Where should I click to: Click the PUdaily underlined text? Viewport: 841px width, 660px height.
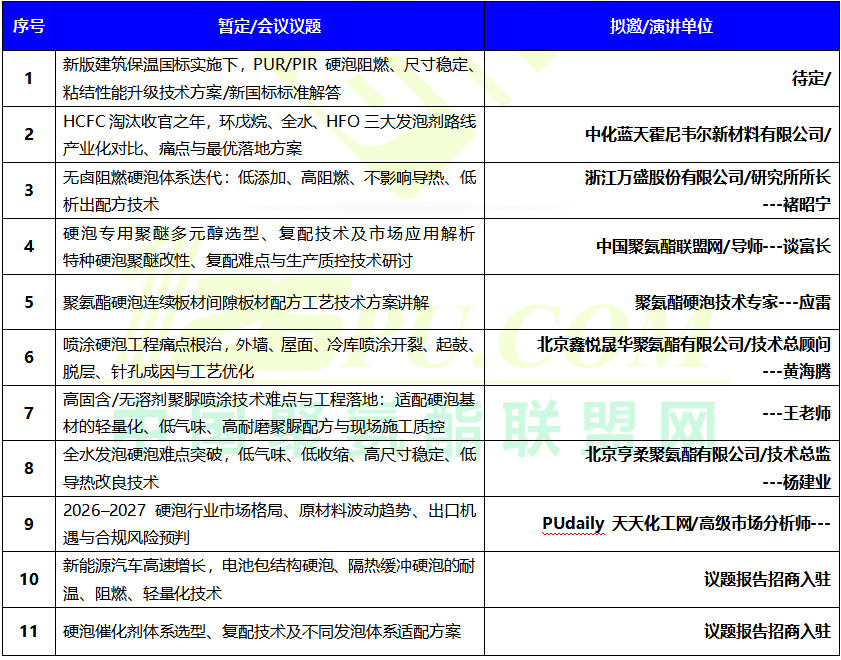pos(573,523)
